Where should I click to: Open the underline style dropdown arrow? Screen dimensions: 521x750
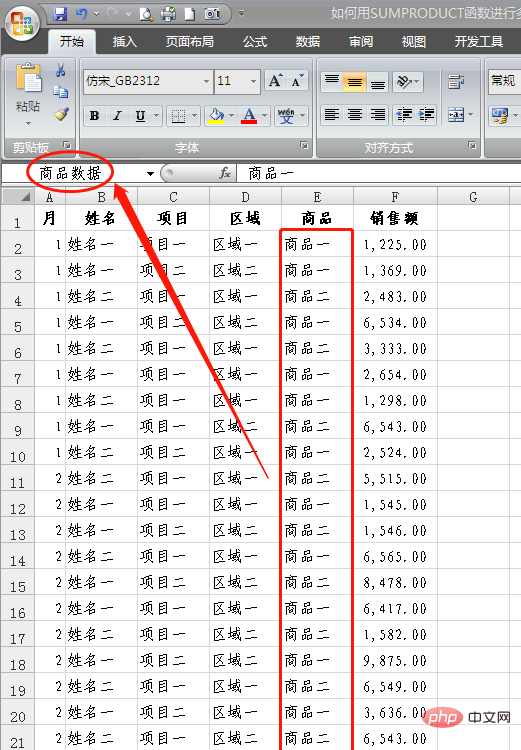pyautogui.click(x=156, y=116)
